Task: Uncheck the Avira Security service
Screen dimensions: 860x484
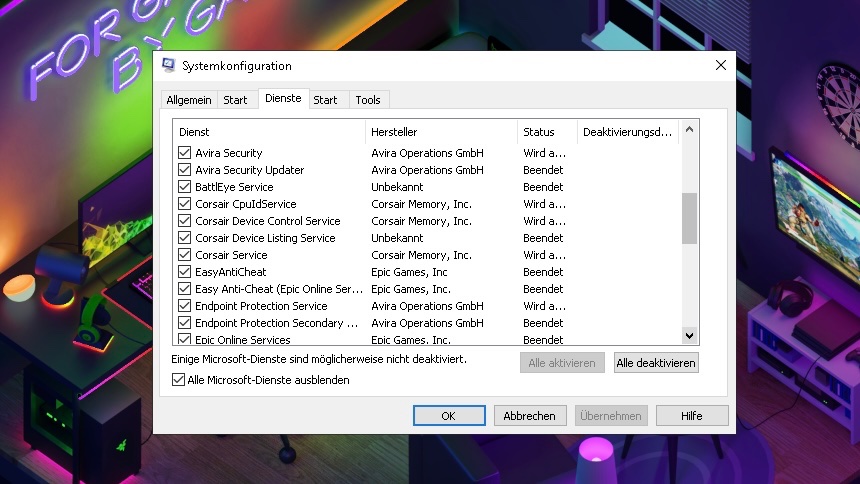Action: point(185,153)
